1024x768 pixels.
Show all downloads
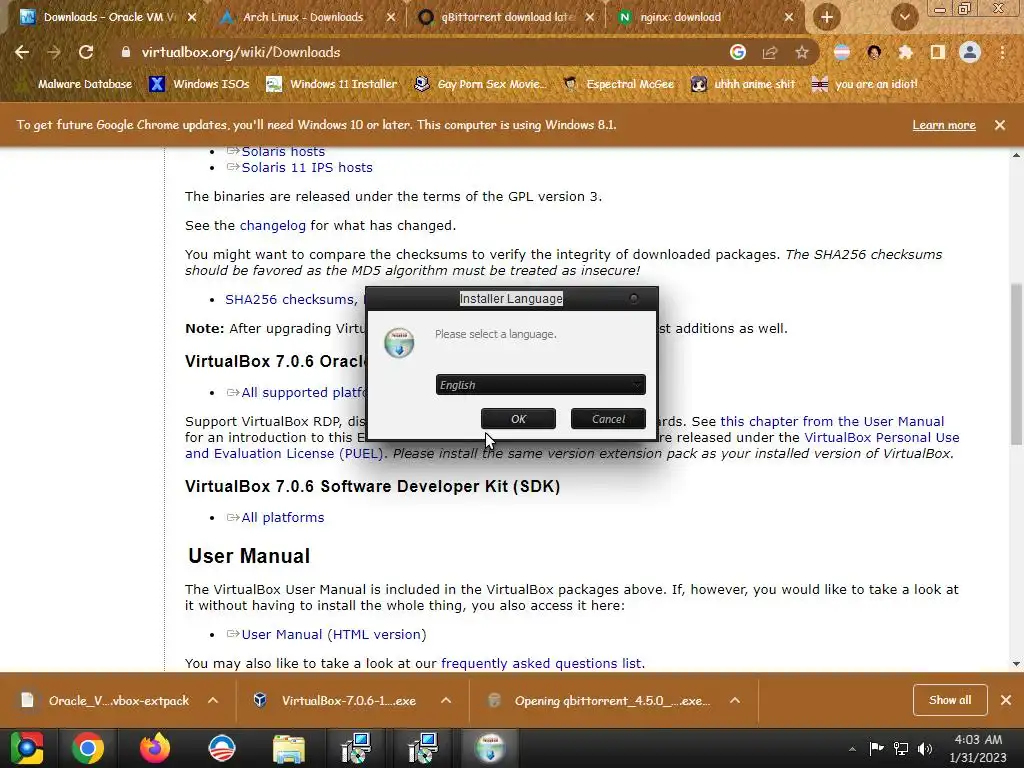click(x=950, y=700)
